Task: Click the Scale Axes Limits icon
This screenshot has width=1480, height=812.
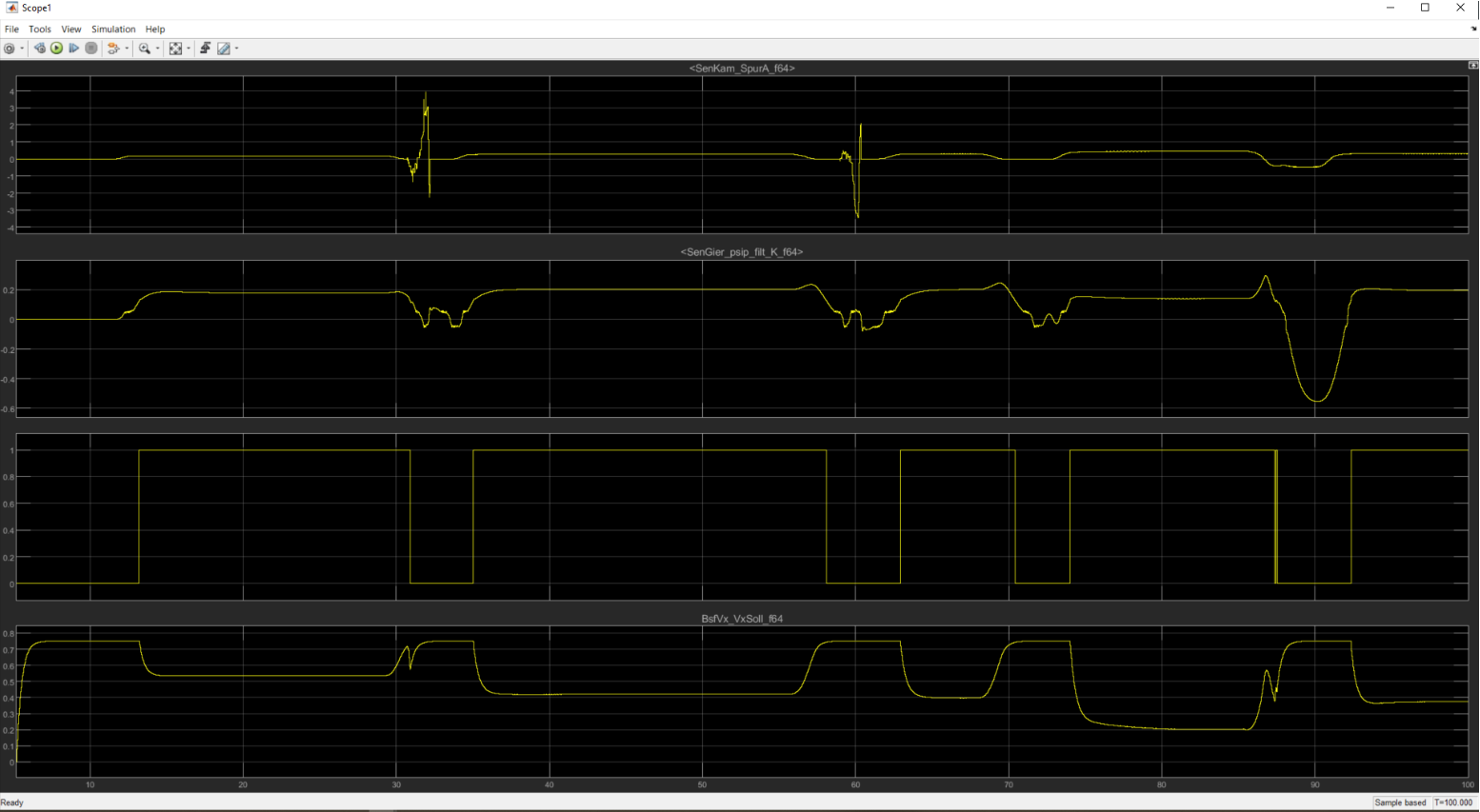Action: [175, 49]
